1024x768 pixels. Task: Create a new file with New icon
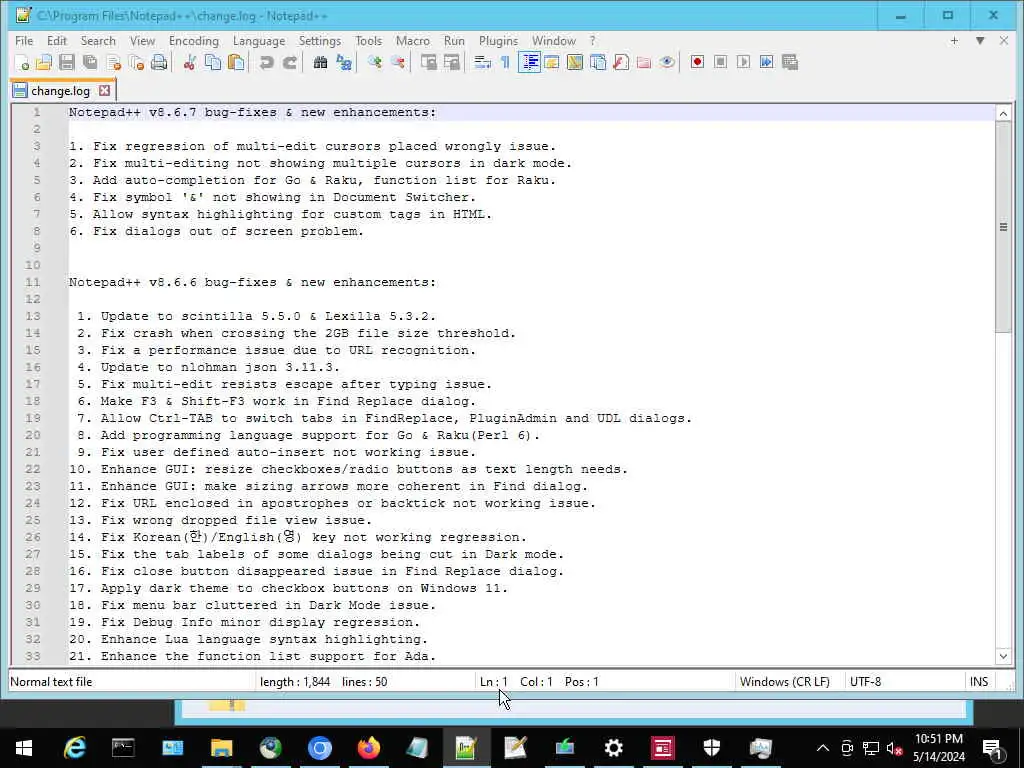(x=22, y=63)
